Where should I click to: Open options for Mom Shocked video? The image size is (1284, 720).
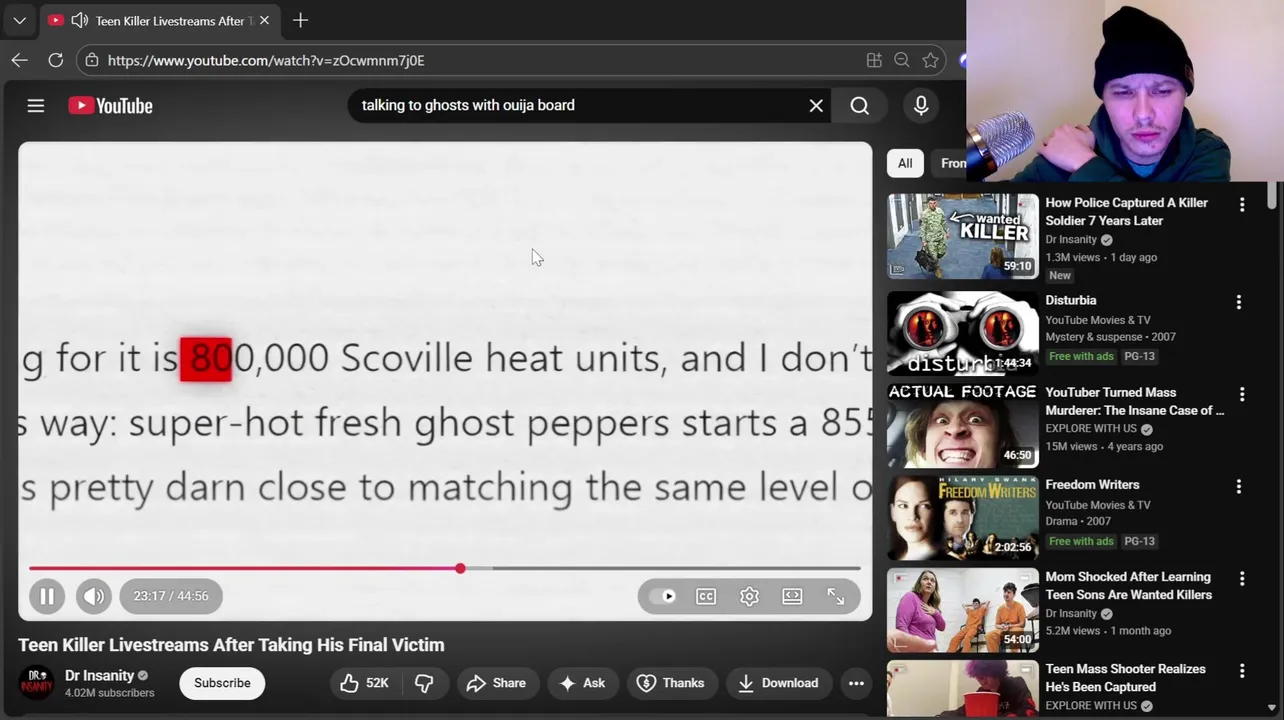[1242, 578]
